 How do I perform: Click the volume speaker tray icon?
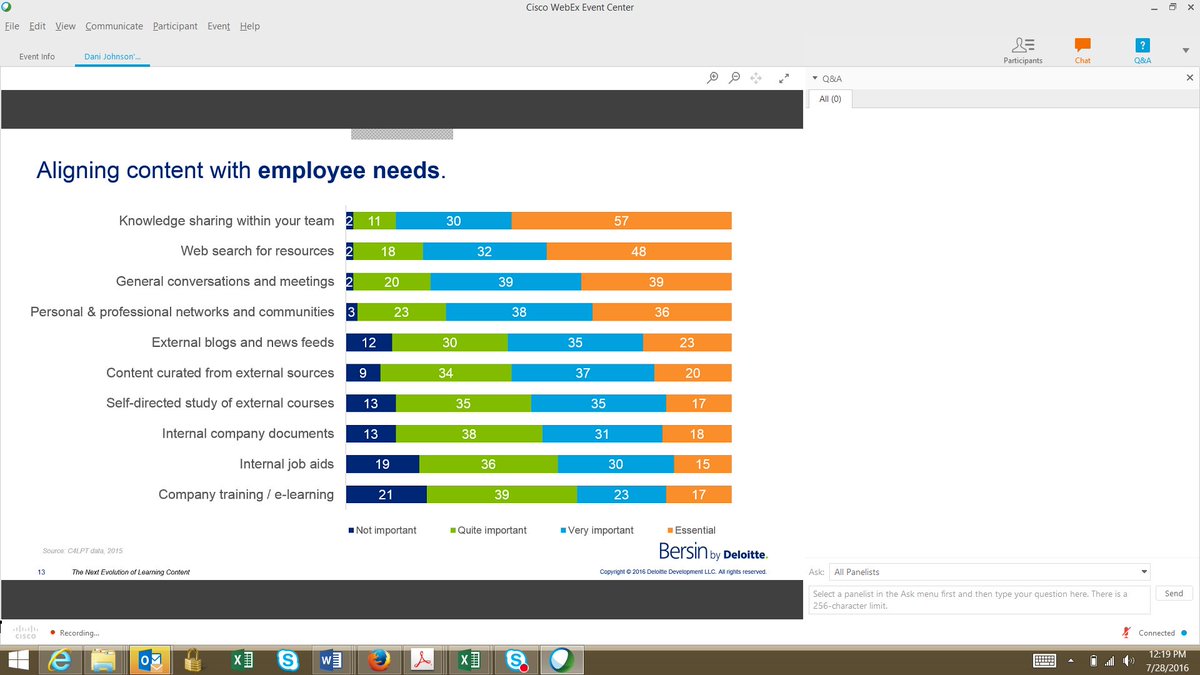tap(1126, 660)
